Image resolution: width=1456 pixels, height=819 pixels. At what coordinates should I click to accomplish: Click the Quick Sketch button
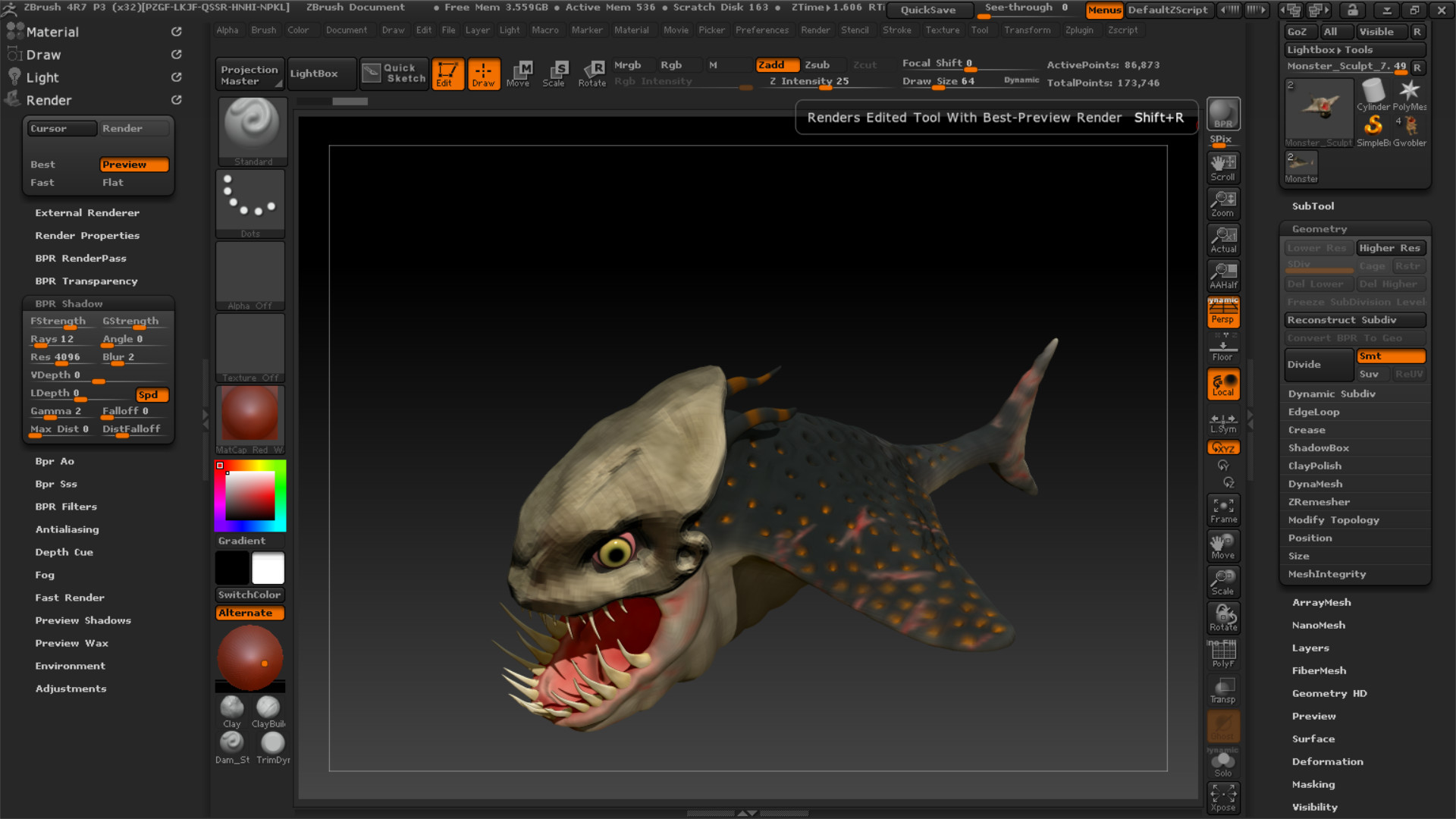[x=394, y=74]
